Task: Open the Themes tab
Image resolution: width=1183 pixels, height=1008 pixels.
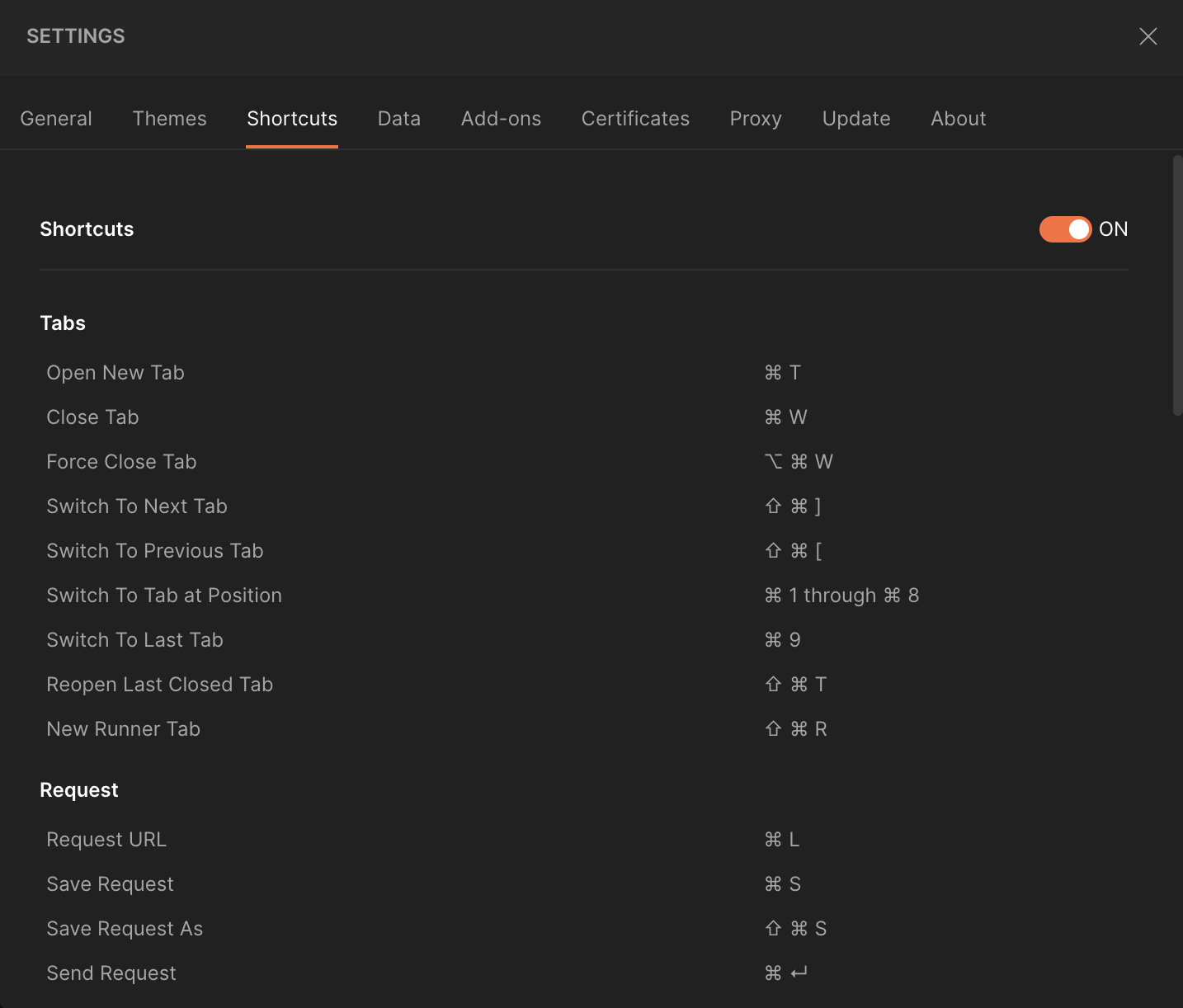Action: pyautogui.click(x=169, y=119)
